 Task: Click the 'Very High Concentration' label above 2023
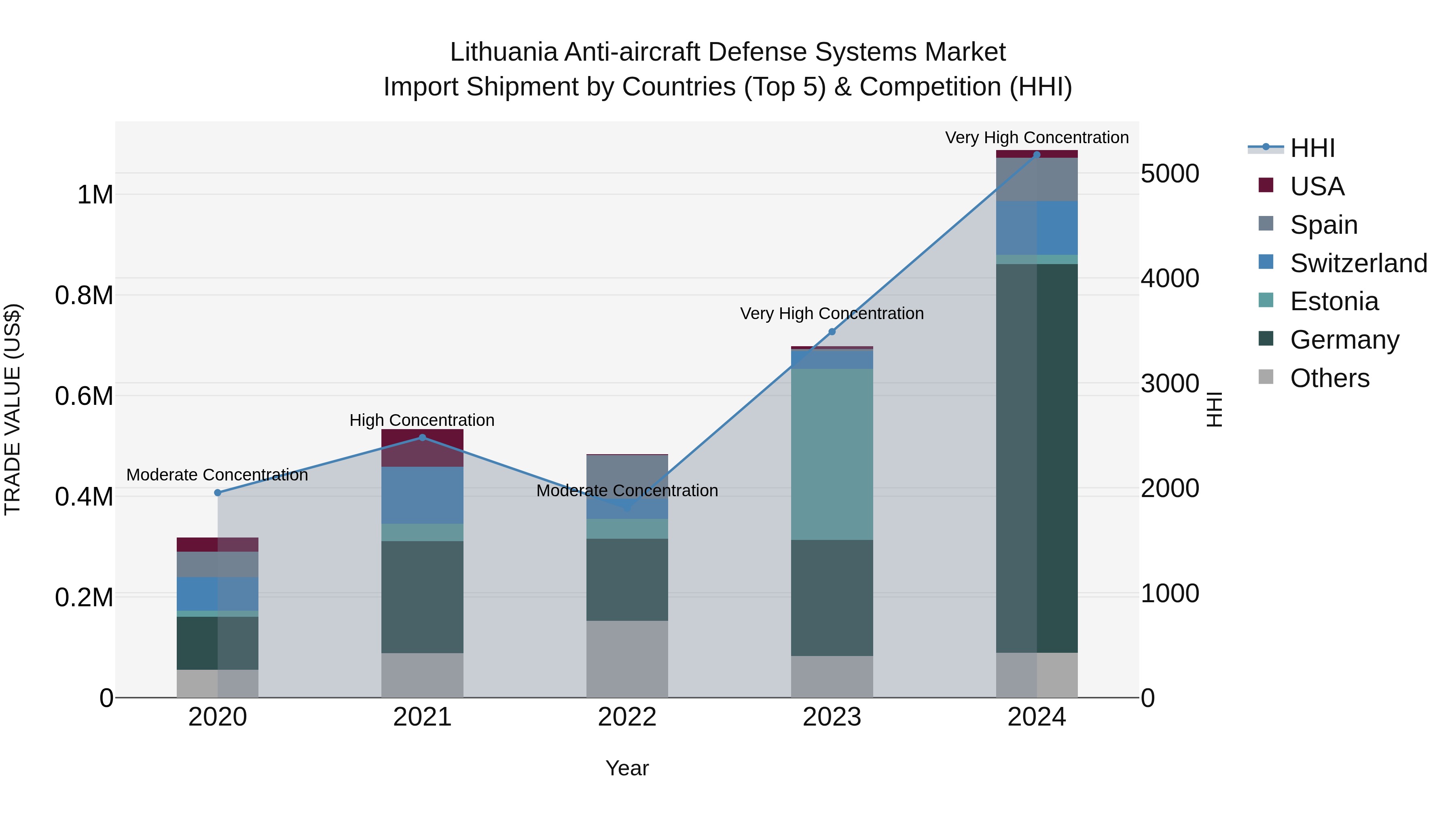pos(832,314)
